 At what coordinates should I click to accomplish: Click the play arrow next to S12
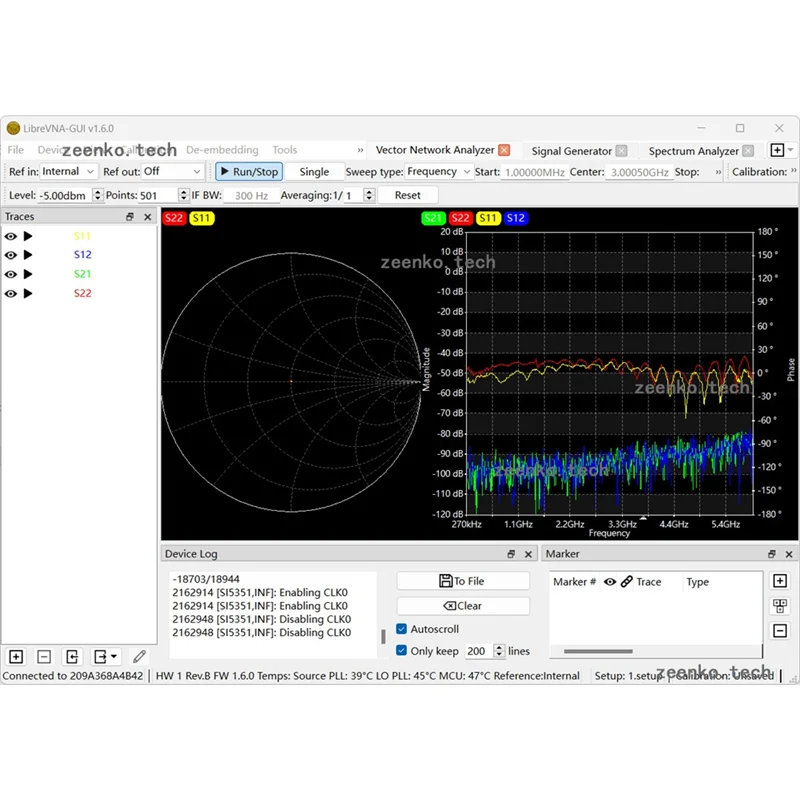point(28,255)
